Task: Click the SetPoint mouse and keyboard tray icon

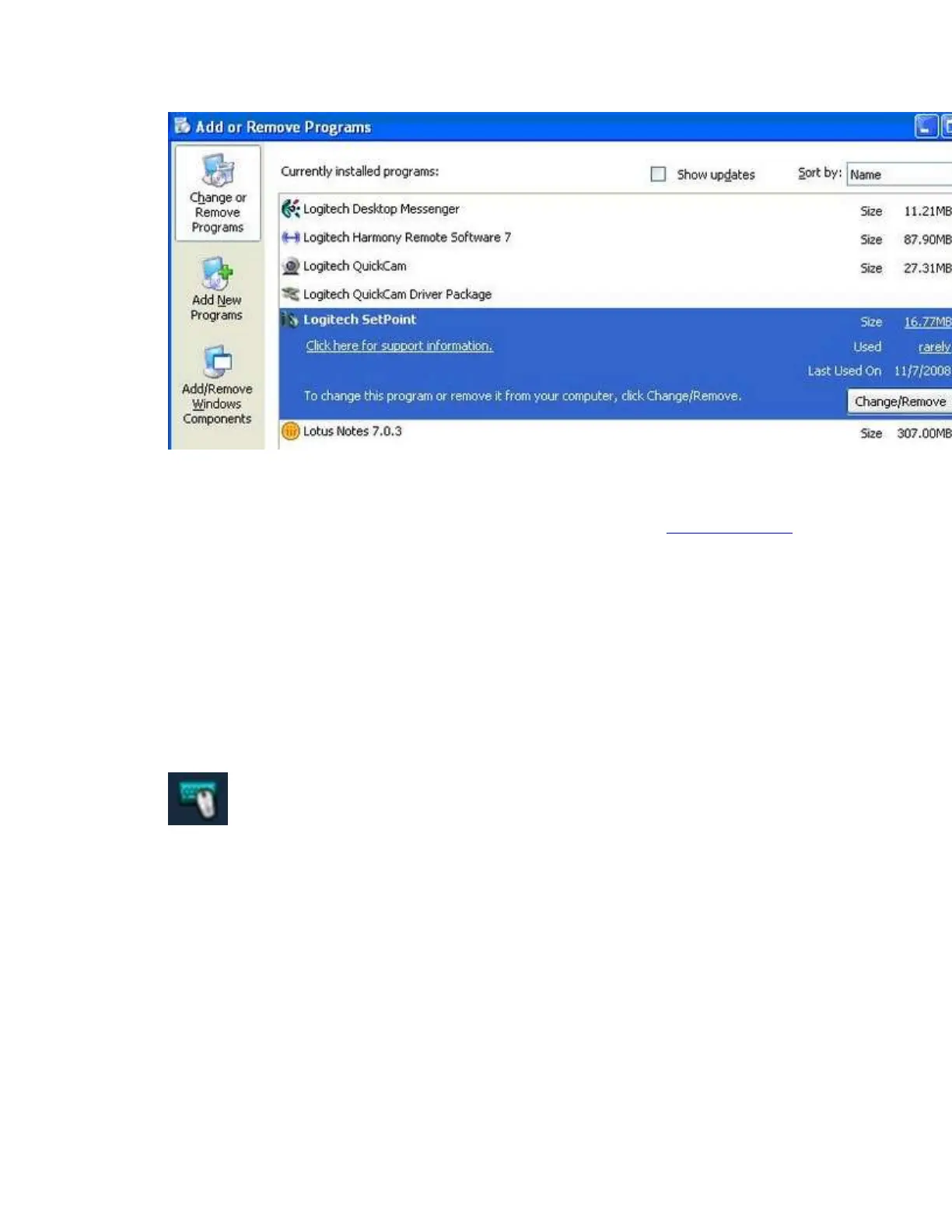Action: (198, 799)
